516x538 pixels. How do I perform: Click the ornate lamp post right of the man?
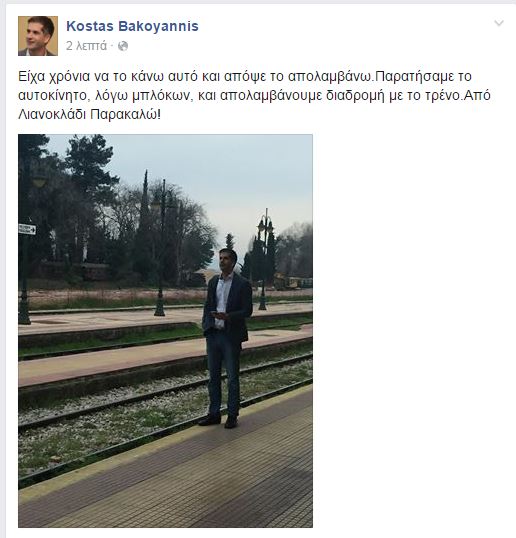tap(265, 259)
